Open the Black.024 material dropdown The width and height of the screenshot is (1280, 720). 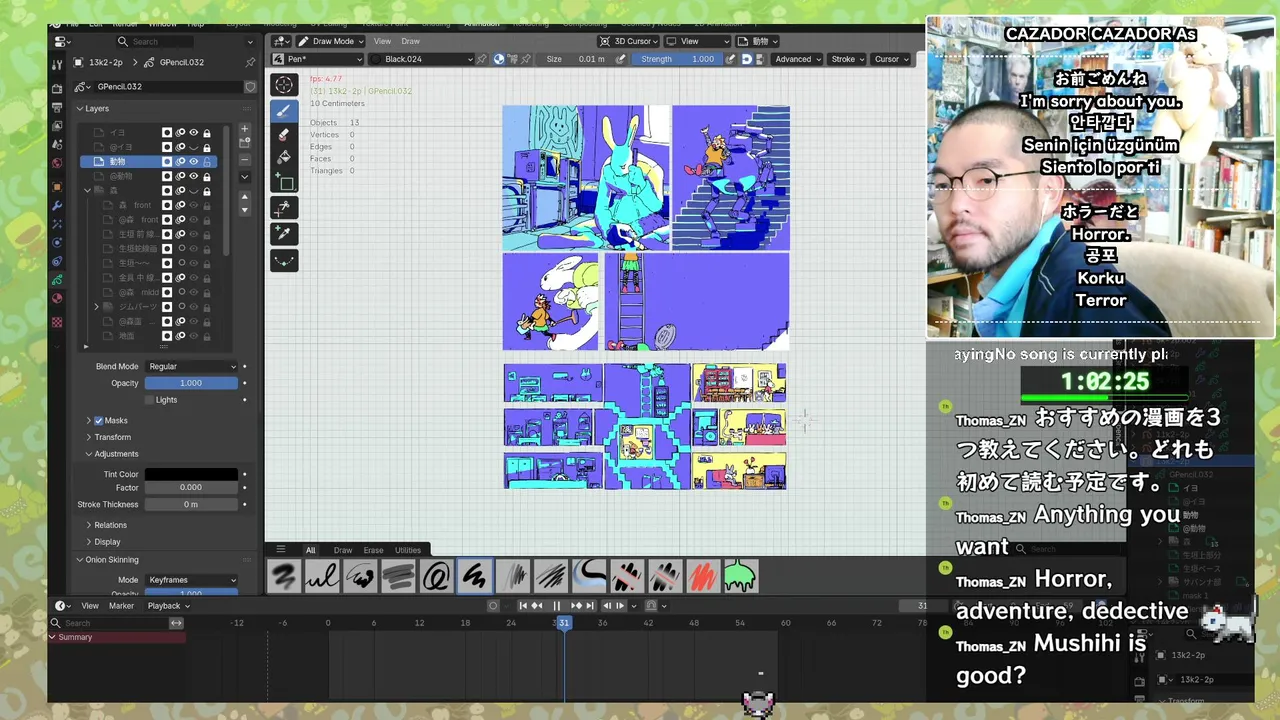point(421,59)
